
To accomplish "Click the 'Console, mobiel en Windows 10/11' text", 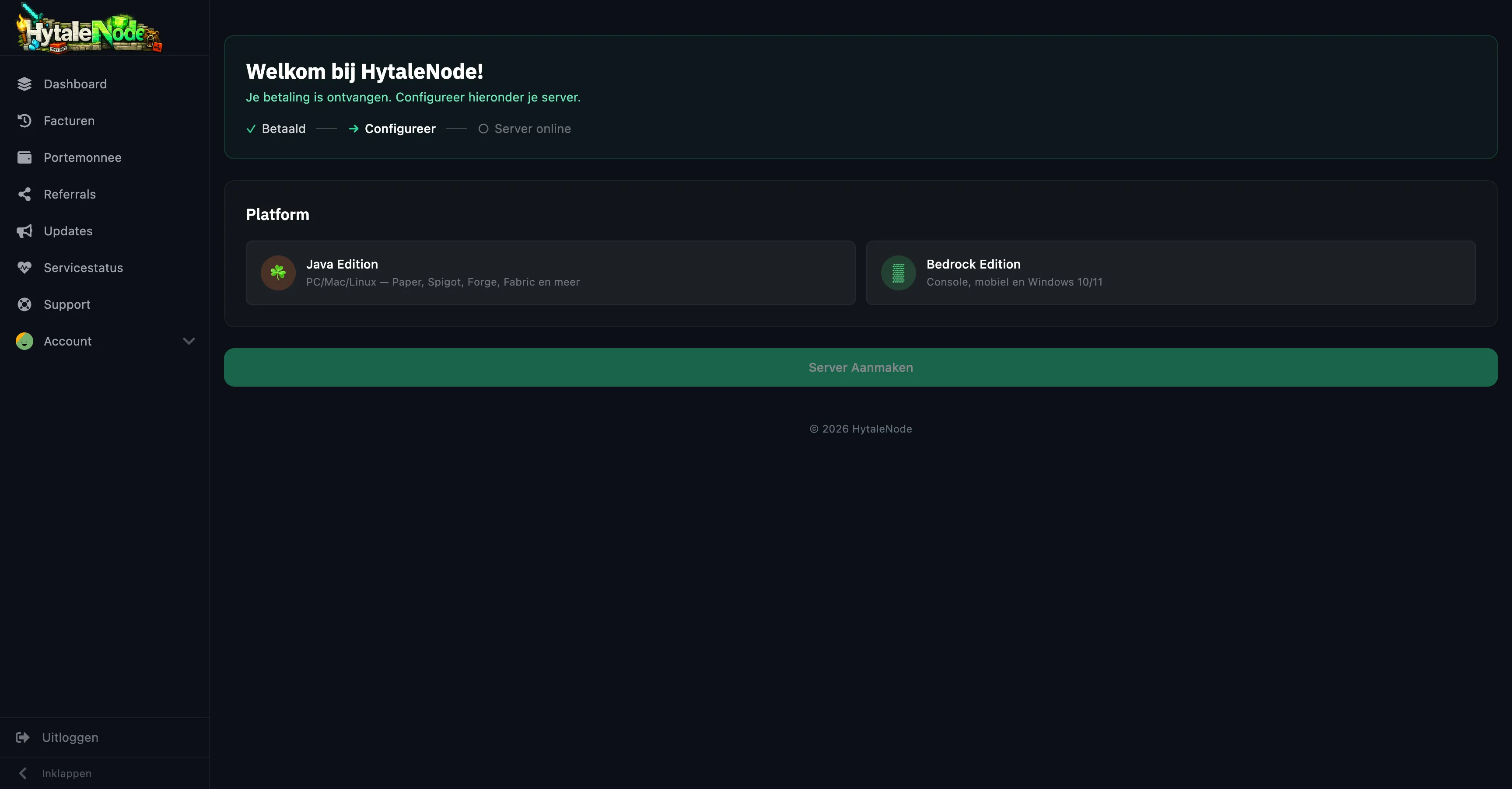I will pyautogui.click(x=1014, y=282).
